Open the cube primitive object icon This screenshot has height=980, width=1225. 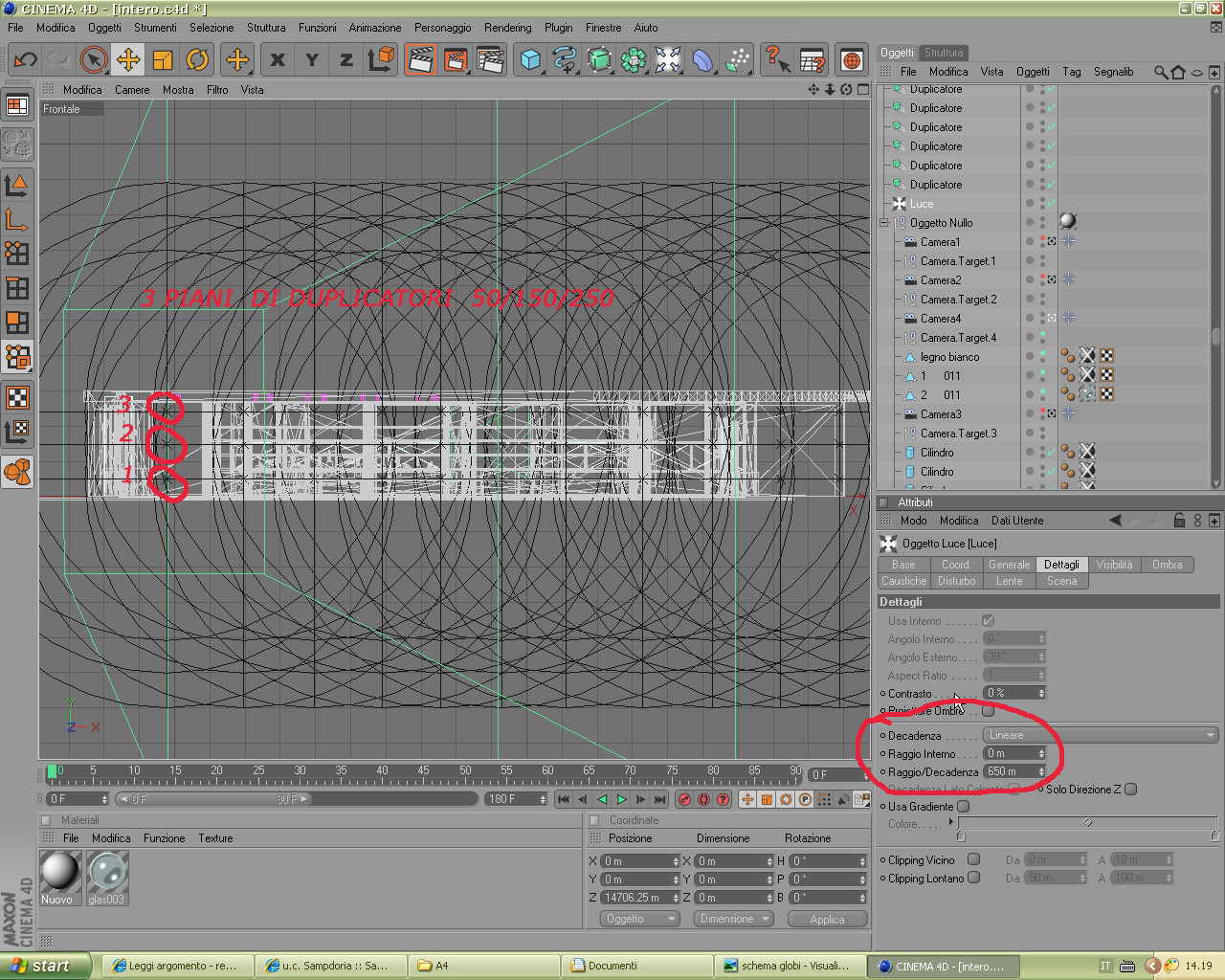point(530,60)
